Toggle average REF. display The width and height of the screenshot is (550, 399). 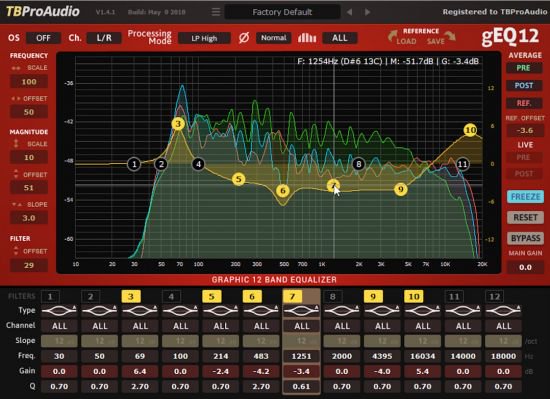point(524,103)
